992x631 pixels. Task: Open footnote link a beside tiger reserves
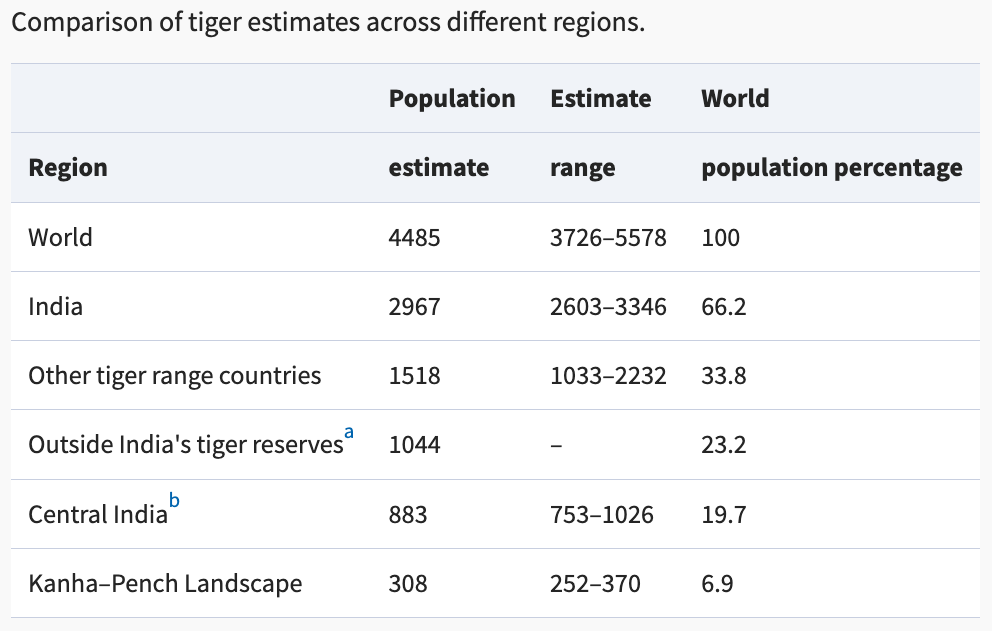[349, 433]
